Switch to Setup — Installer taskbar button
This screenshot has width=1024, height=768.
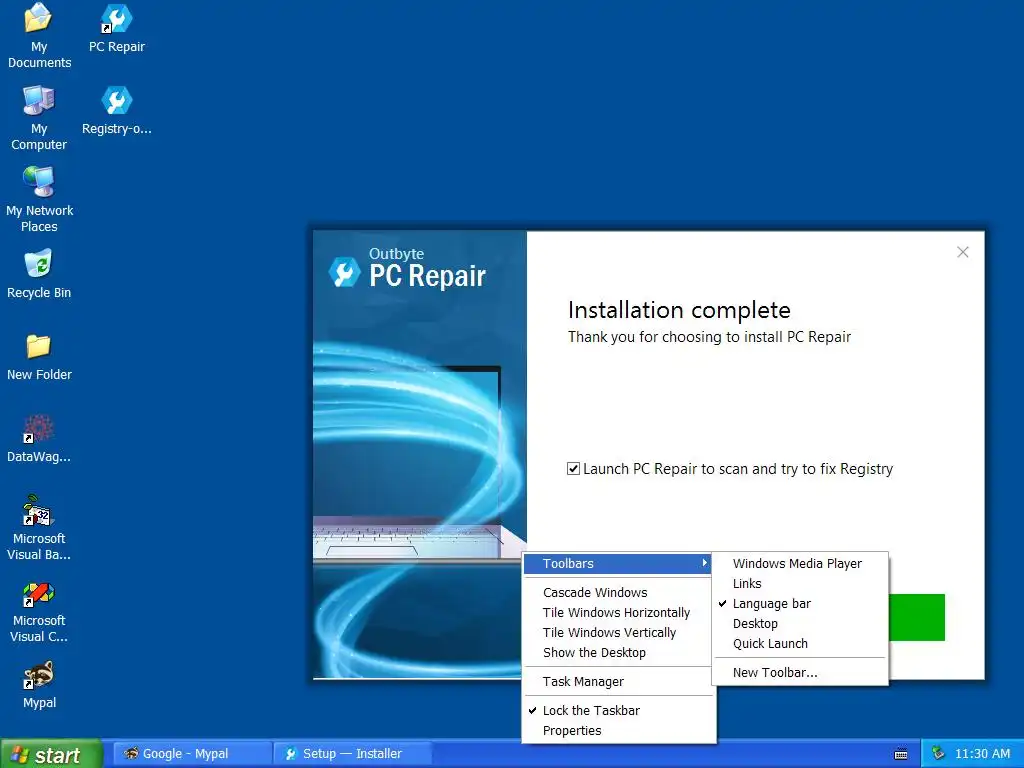pyautogui.click(x=352, y=754)
